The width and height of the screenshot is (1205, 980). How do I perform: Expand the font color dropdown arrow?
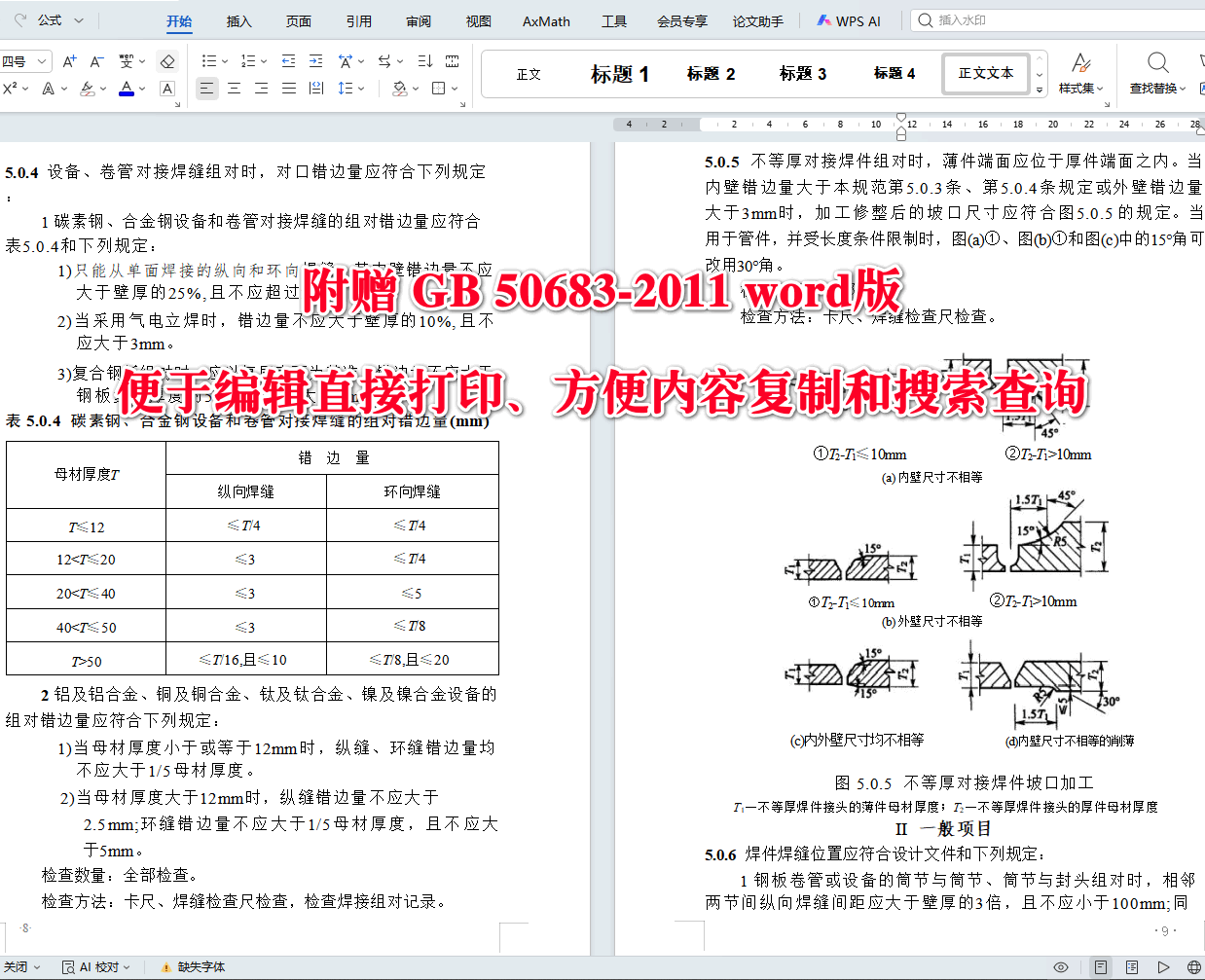pos(142,89)
